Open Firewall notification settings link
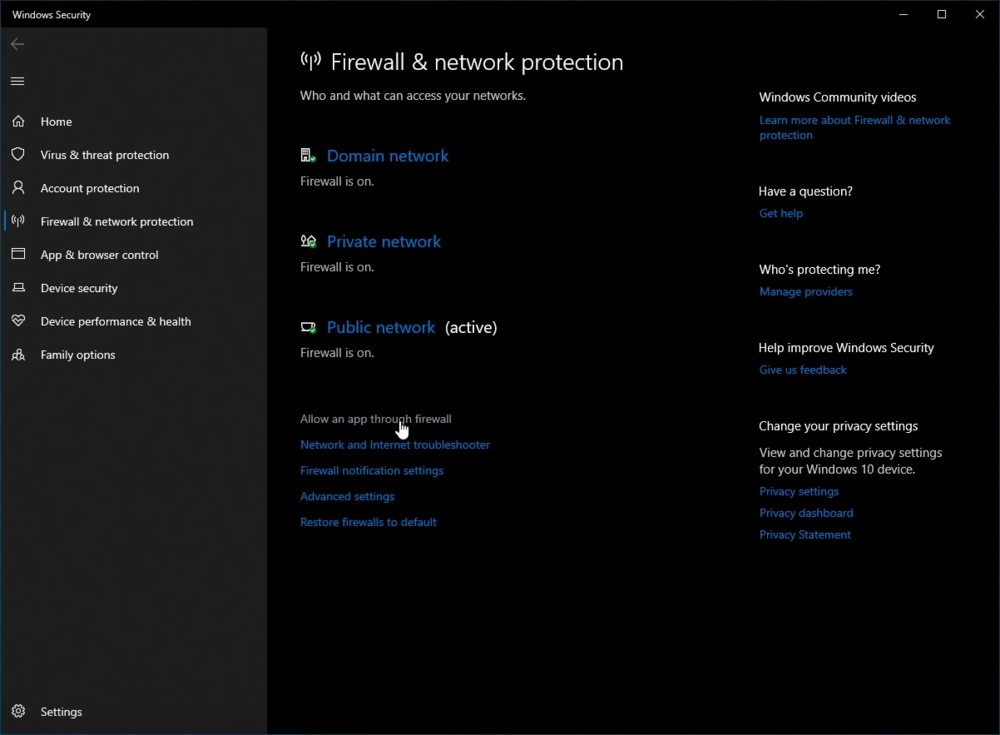This screenshot has width=1000, height=735. coord(371,471)
